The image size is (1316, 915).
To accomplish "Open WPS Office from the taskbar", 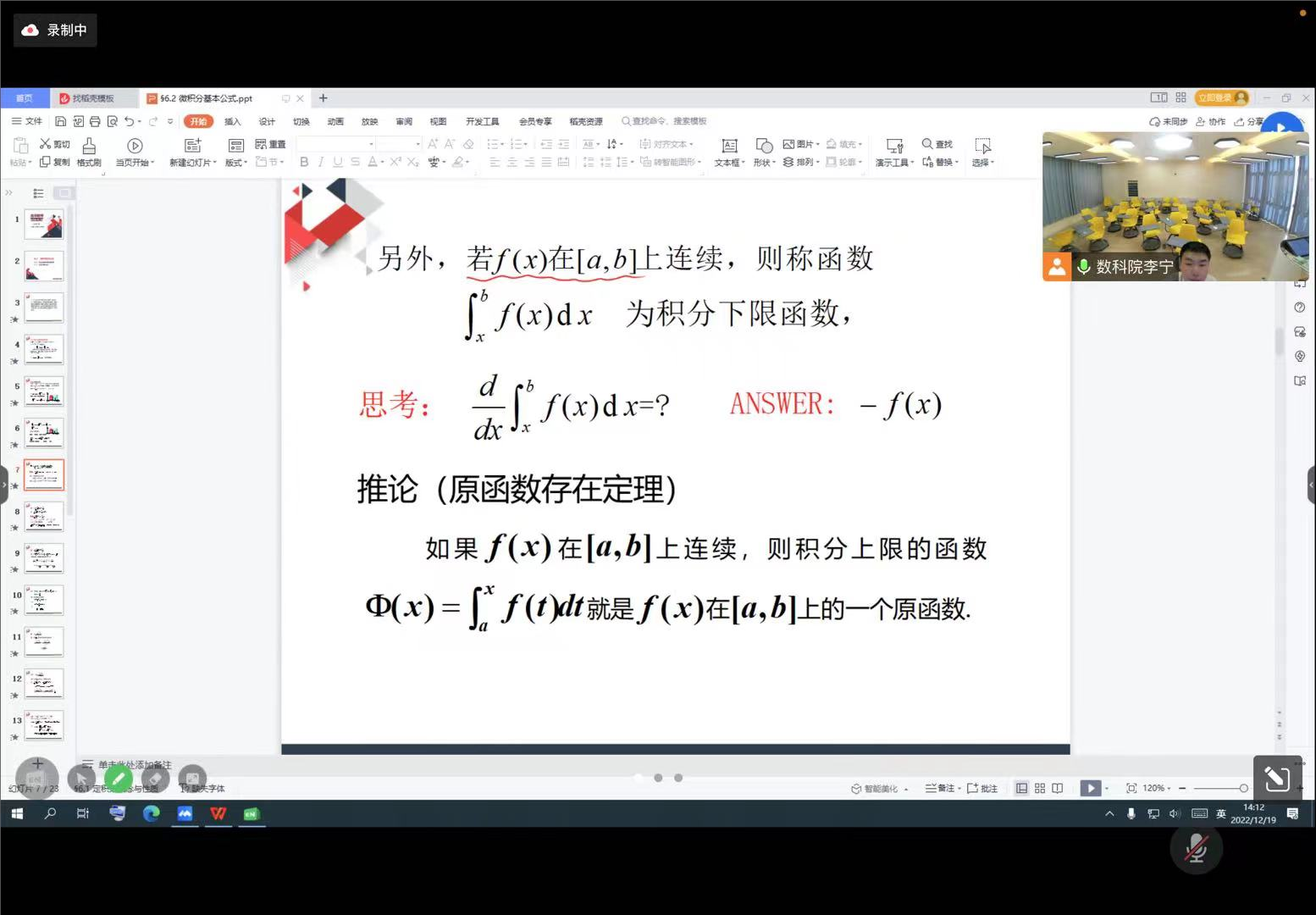I will point(218,814).
